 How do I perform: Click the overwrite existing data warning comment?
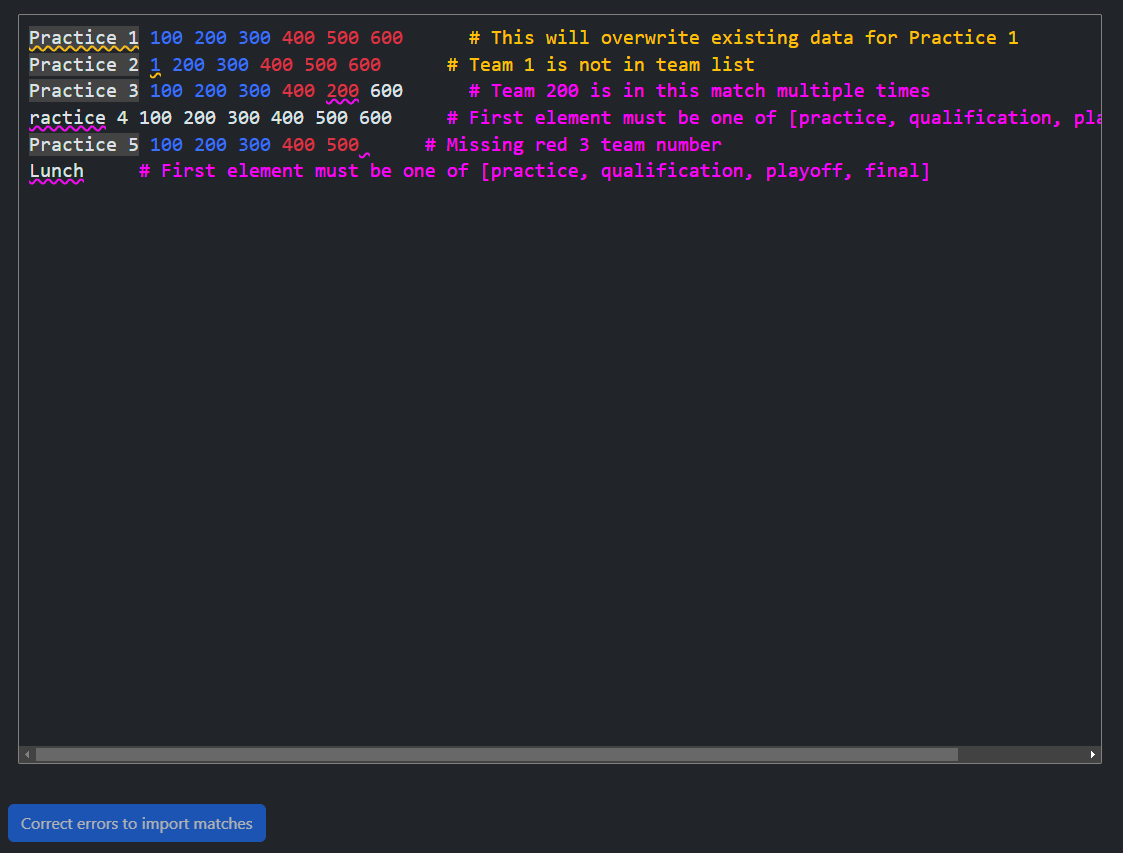743,38
